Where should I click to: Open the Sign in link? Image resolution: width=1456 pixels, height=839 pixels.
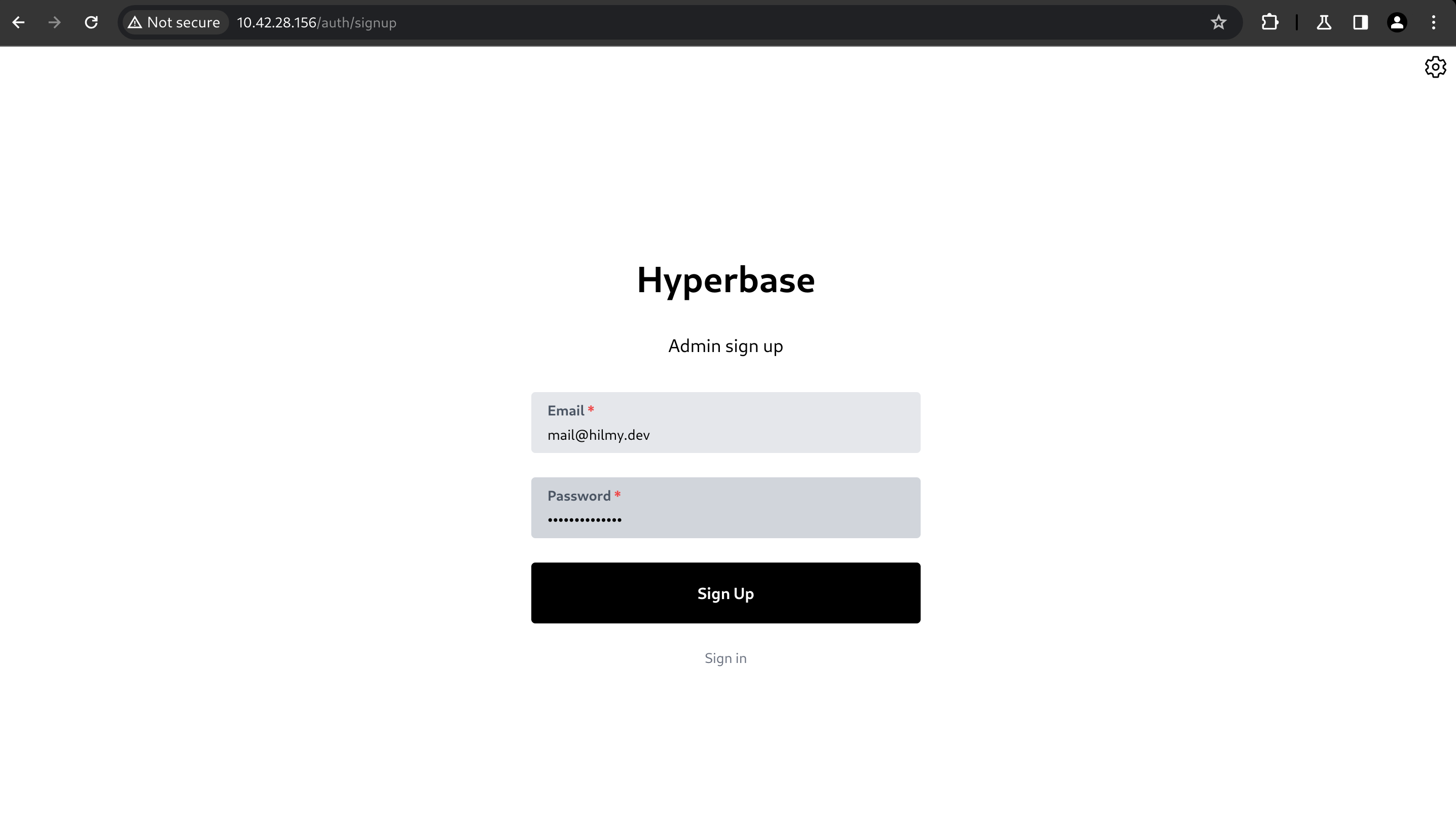click(x=725, y=658)
